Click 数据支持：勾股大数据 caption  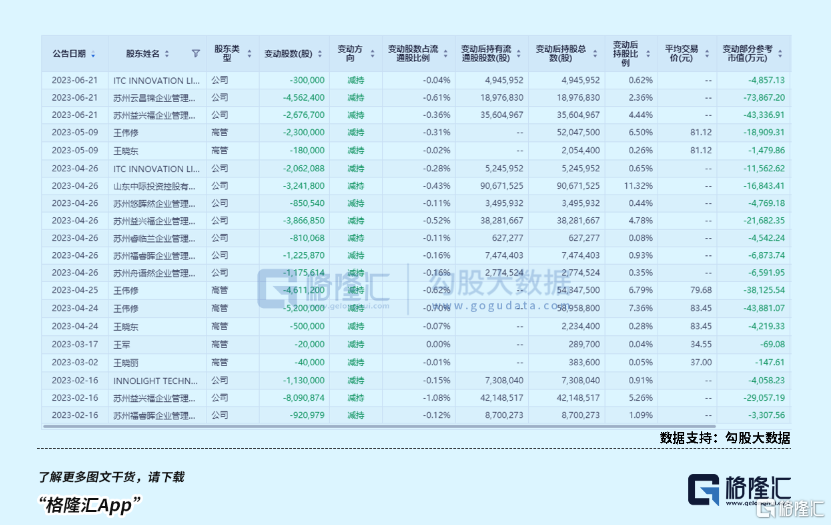point(724,438)
